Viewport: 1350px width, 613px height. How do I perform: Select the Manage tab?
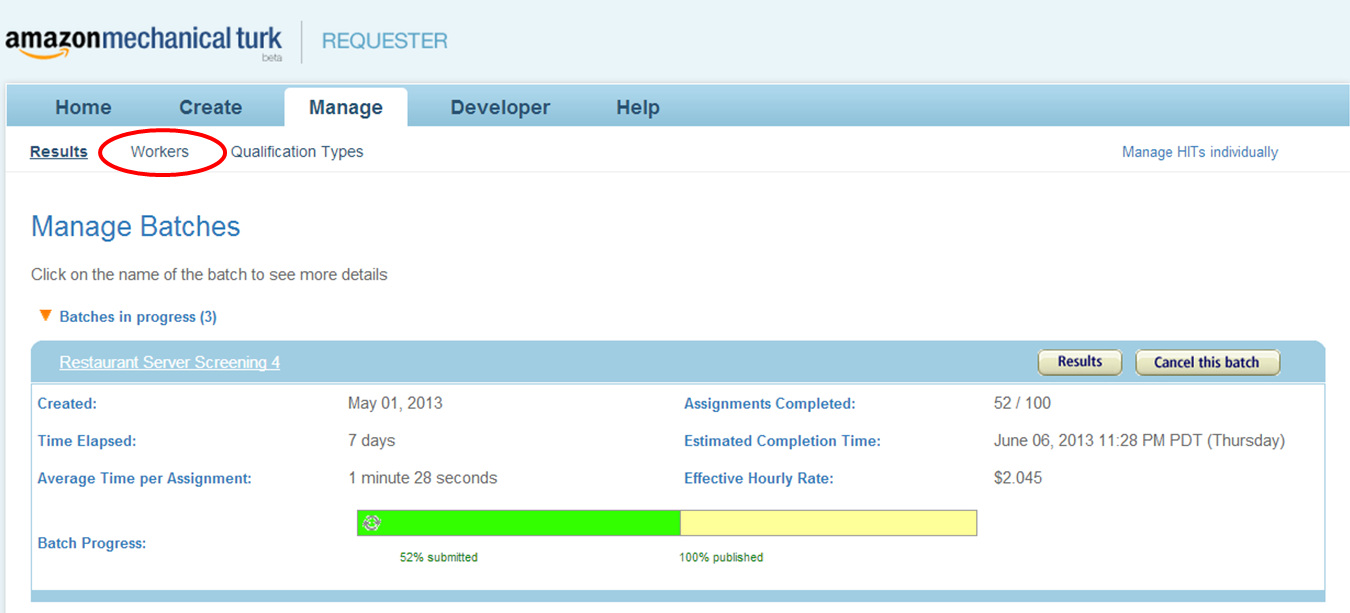(345, 107)
